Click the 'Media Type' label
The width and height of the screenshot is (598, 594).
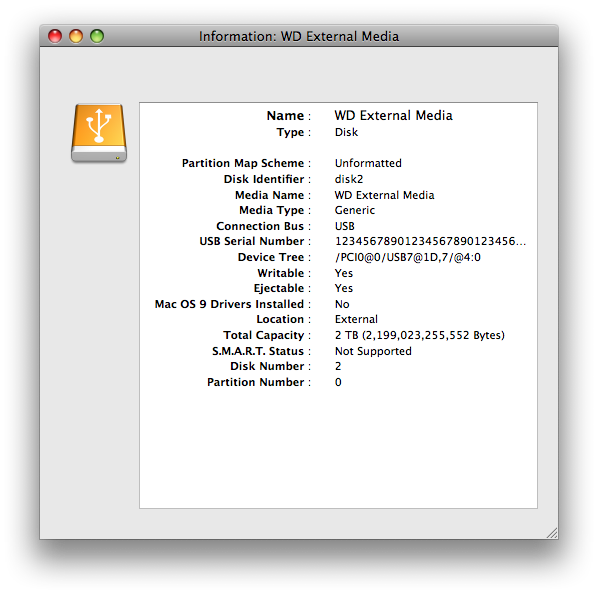[x=272, y=210]
